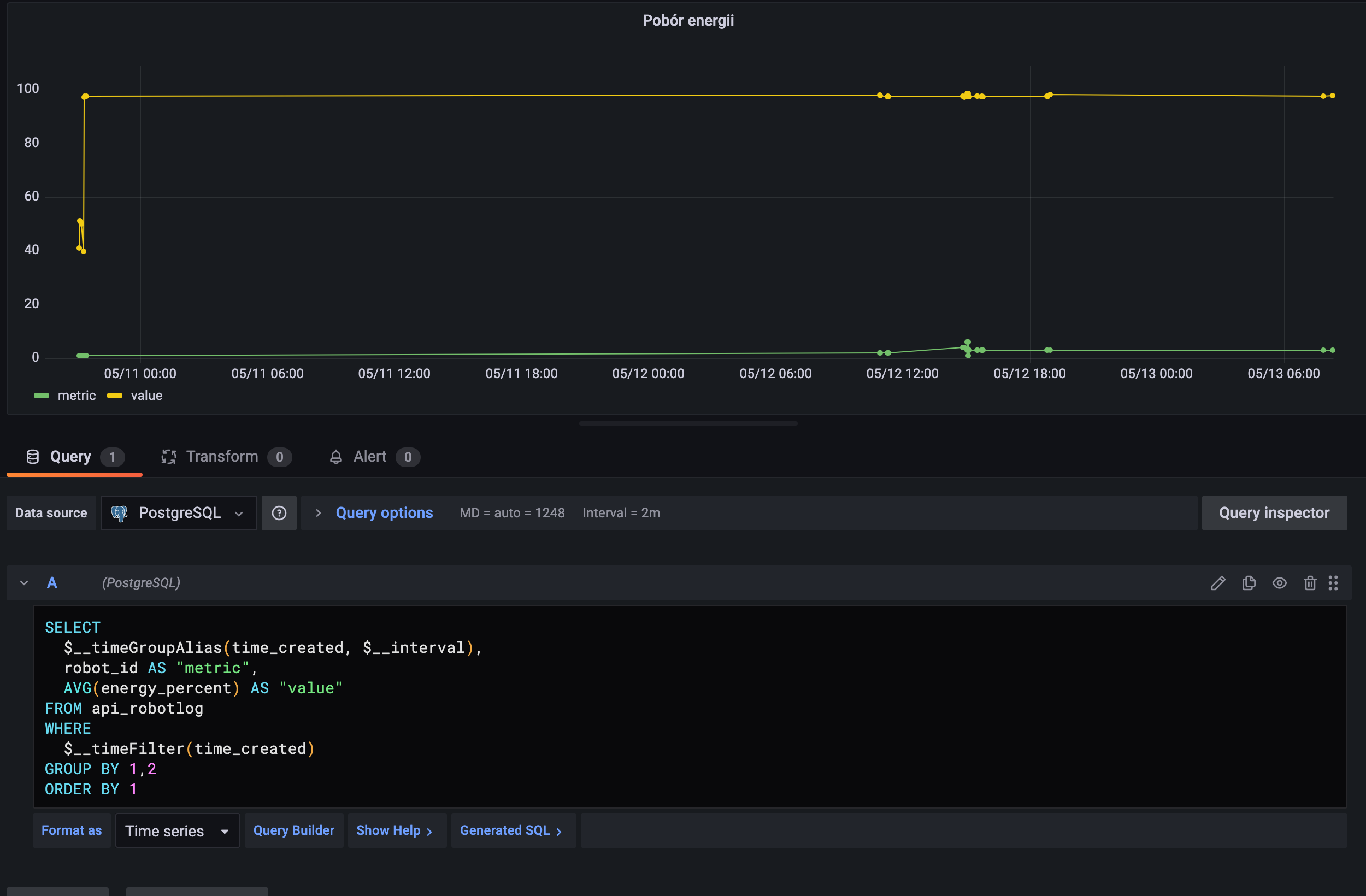Switch to the Query Builder mode
1366x896 pixels.
293,830
